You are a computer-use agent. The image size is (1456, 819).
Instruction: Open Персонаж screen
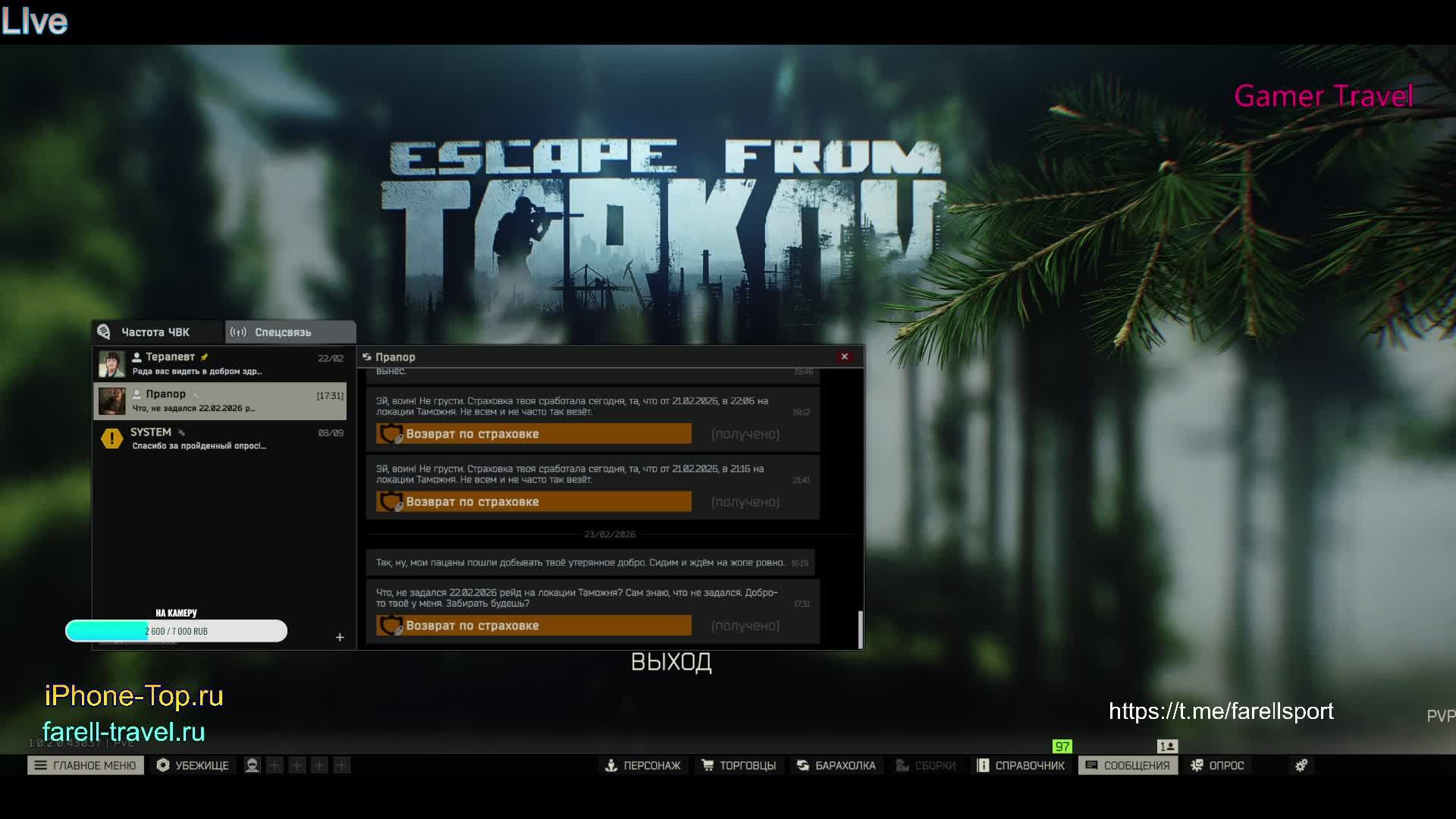(642, 765)
